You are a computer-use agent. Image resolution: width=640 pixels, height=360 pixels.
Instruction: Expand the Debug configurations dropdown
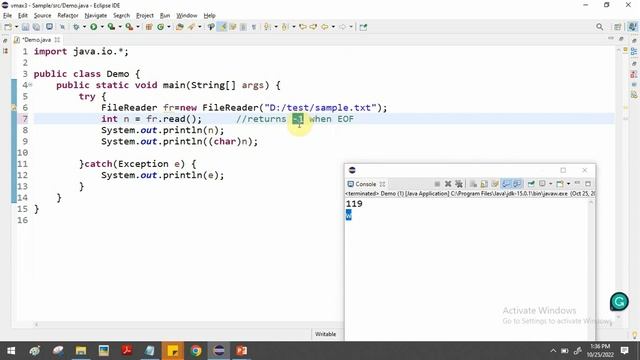click(84, 27)
